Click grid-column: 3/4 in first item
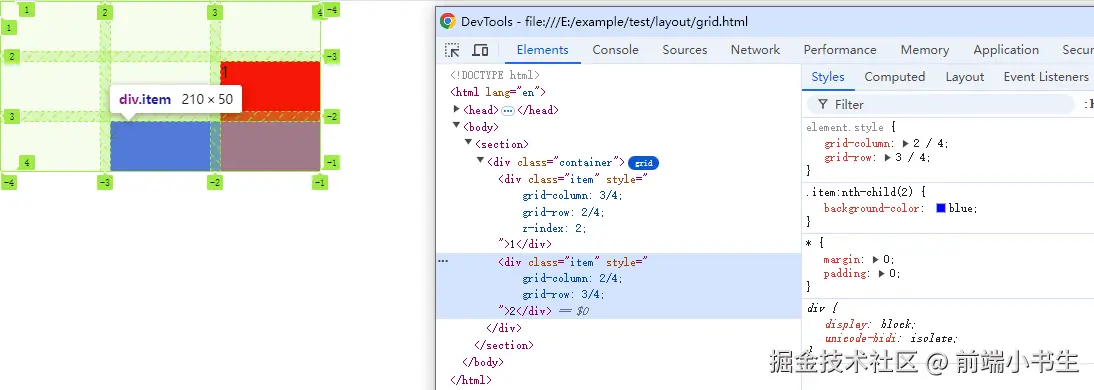Image resolution: width=1094 pixels, height=390 pixels. [572, 195]
